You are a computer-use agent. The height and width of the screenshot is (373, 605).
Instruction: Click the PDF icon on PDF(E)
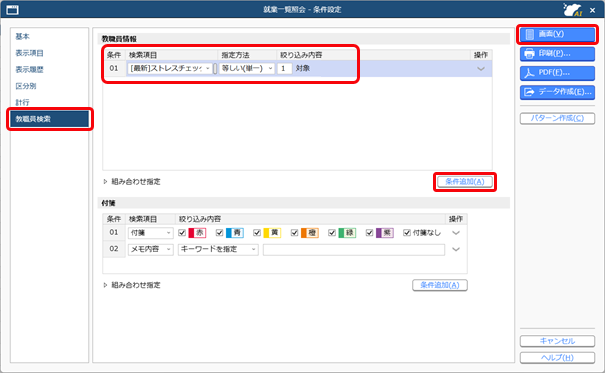[x=529, y=73]
